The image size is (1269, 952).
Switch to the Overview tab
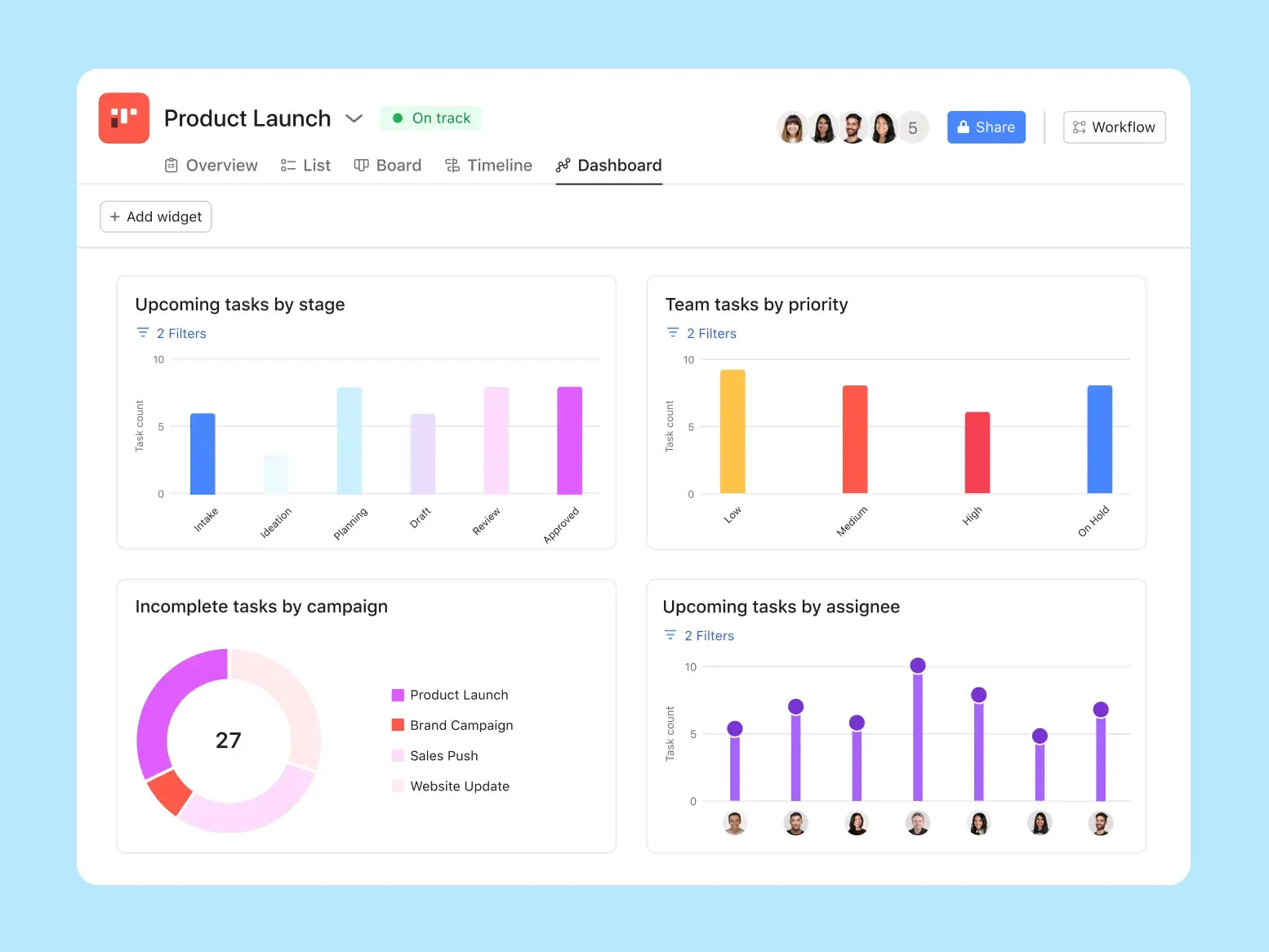point(211,166)
